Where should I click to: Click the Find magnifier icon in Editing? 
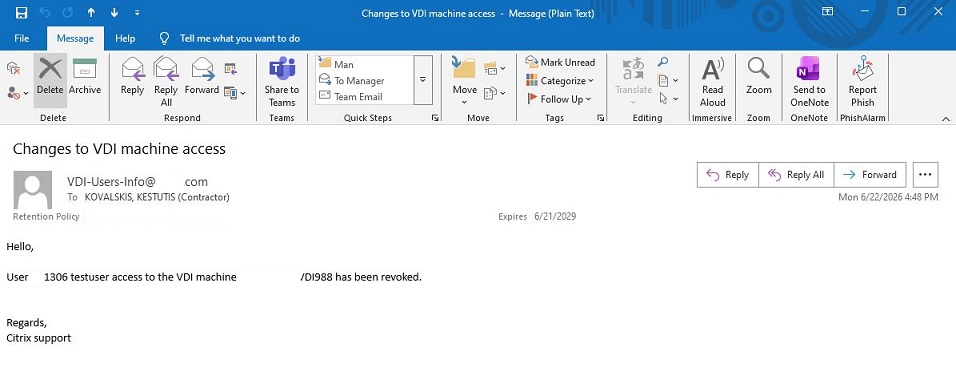pos(663,62)
